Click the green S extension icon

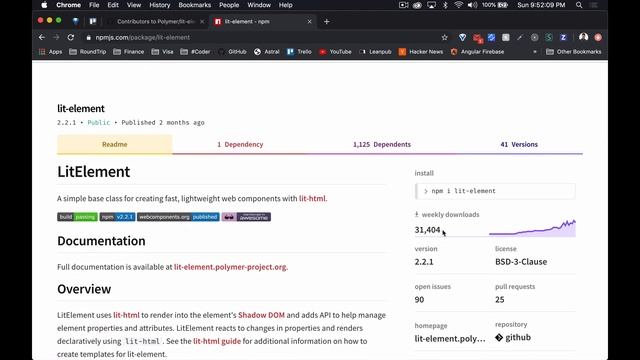click(549, 37)
